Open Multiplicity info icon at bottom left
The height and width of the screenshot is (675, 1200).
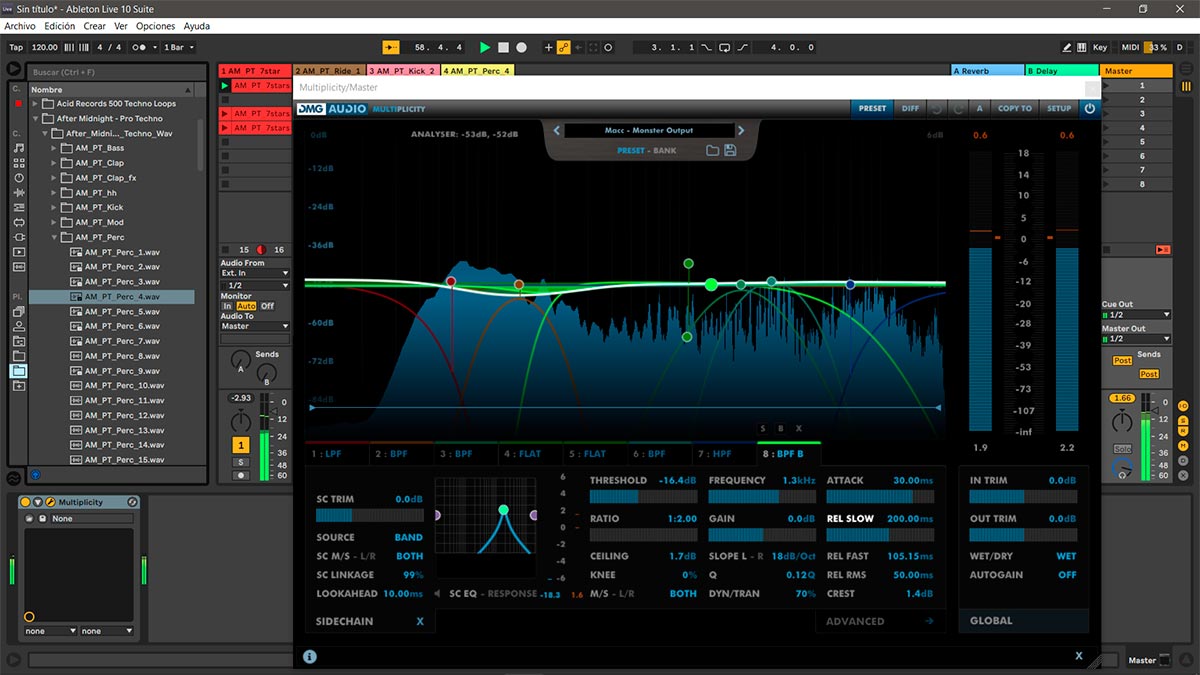point(310,656)
